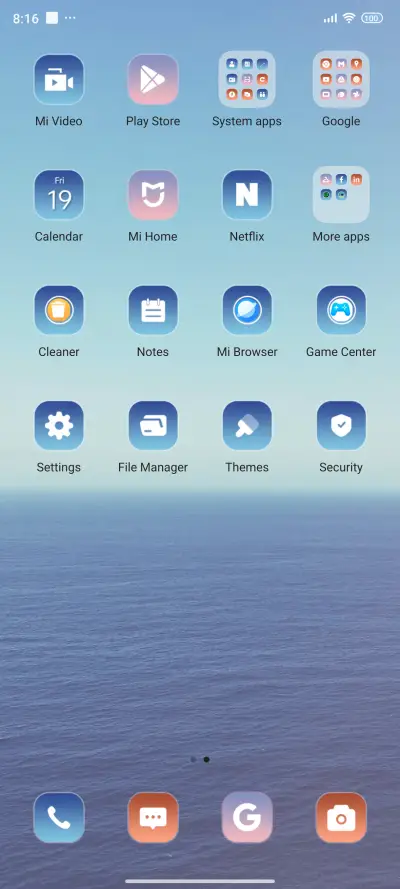Tap the white square notification icon

coord(52,18)
